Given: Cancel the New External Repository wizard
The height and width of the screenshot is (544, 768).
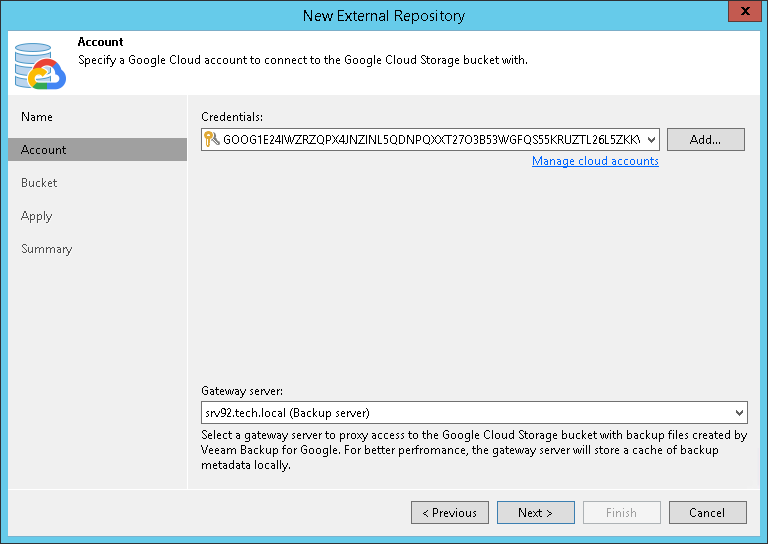Looking at the screenshot, I should tap(707, 513).
